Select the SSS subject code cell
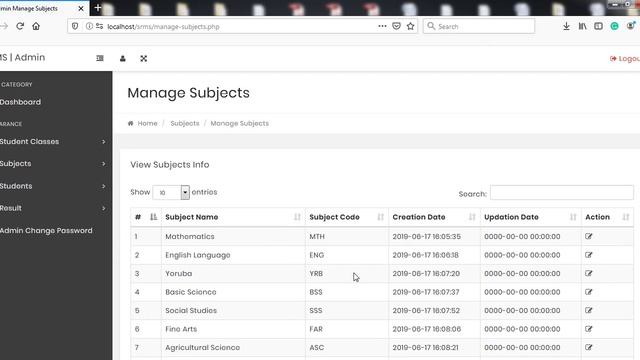640x360 pixels. 347,311
